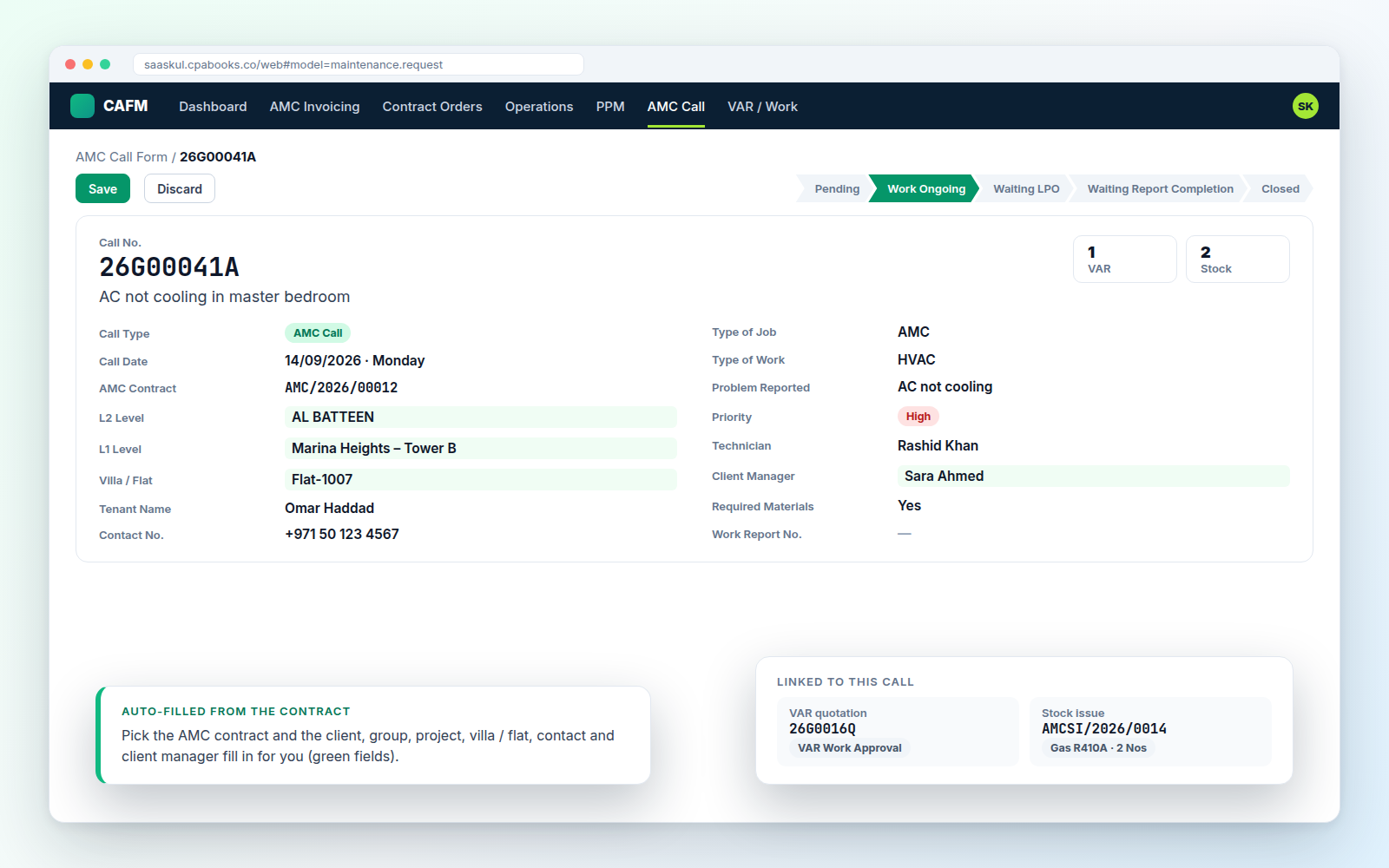Open the 1 VAR smart button
This screenshot has width=1389, height=868.
coord(1125,259)
